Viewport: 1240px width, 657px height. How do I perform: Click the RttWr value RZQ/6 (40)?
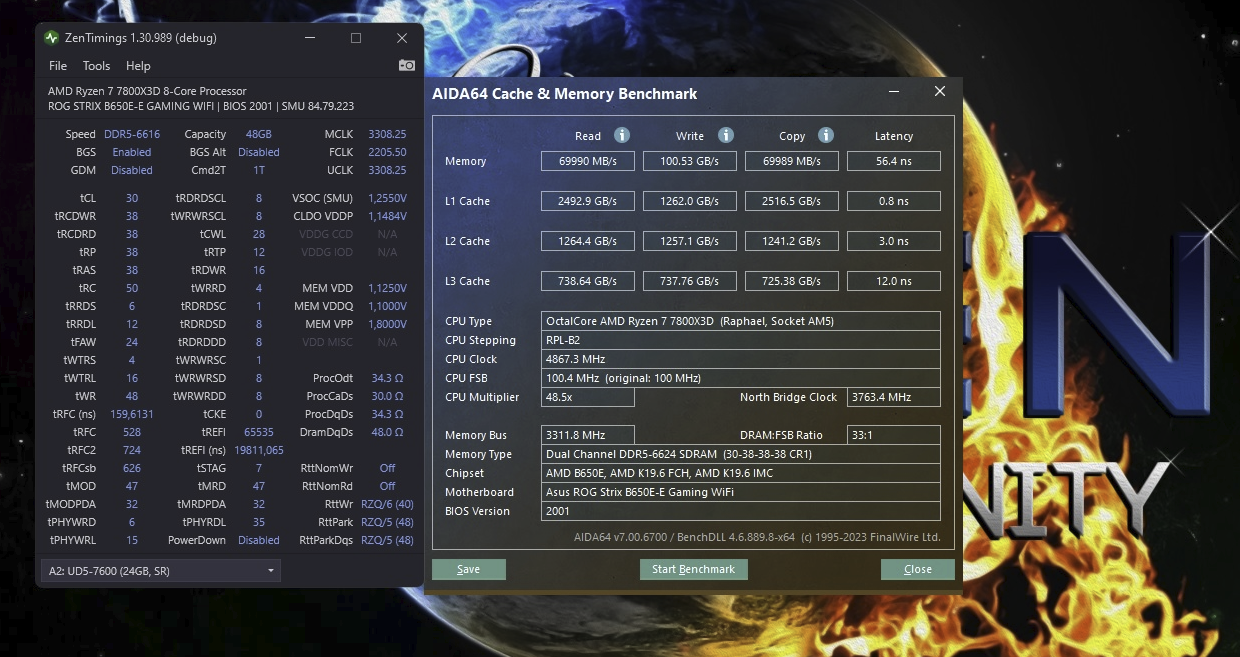[387, 504]
